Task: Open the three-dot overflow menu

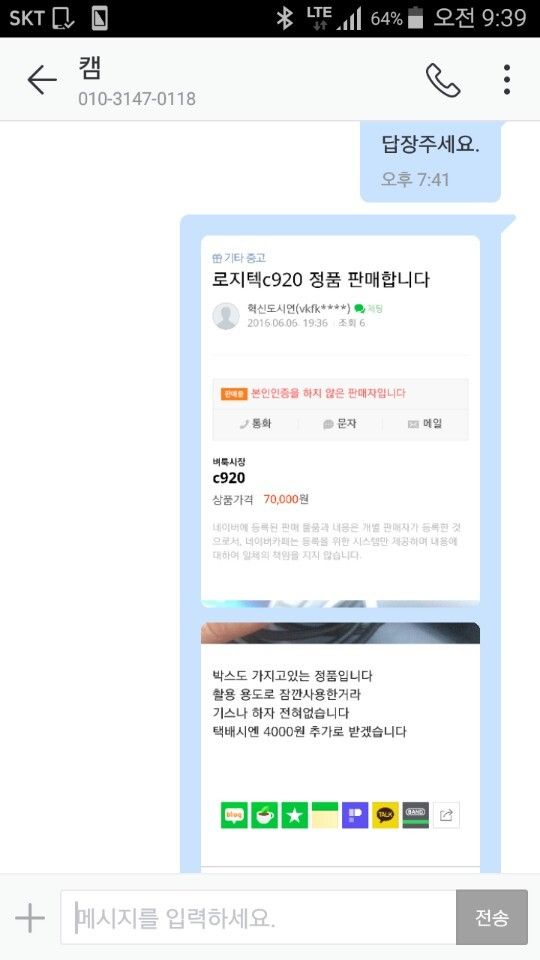Action: [x=506, y=80]
